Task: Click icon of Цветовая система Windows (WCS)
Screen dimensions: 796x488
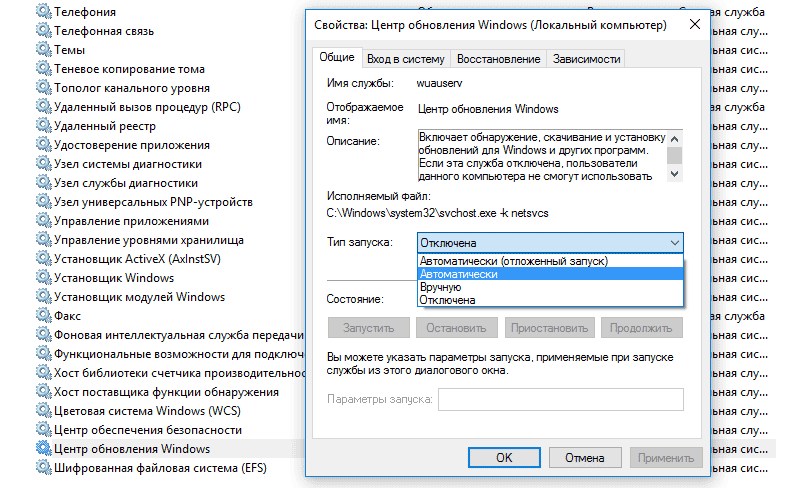Action: click(x=44, y=410)
